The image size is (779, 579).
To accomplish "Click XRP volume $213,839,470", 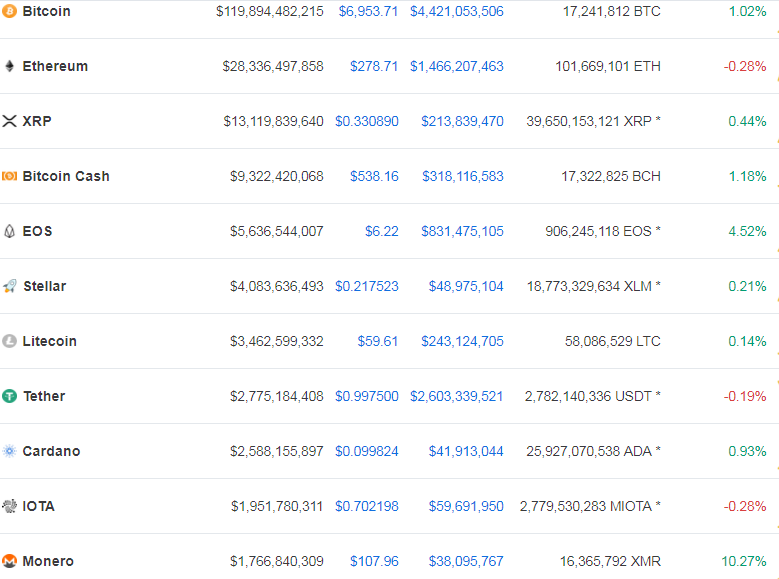I will [x=463, y=121].
